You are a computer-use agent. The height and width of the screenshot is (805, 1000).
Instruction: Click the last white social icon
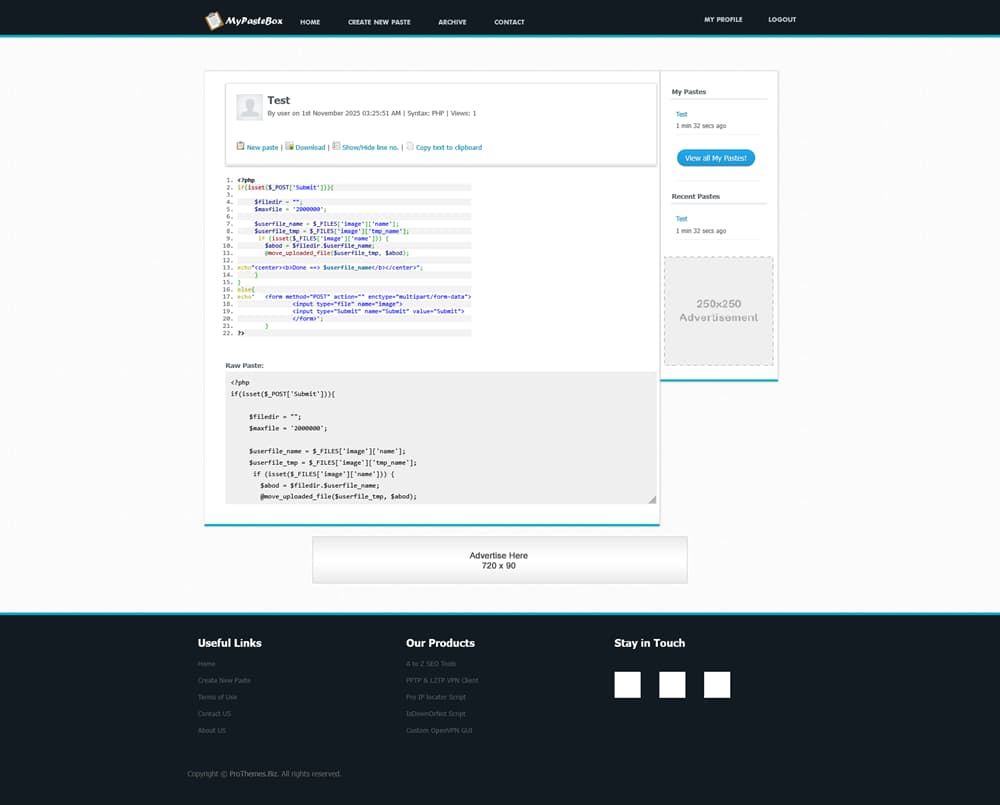(x=717, y=685)
